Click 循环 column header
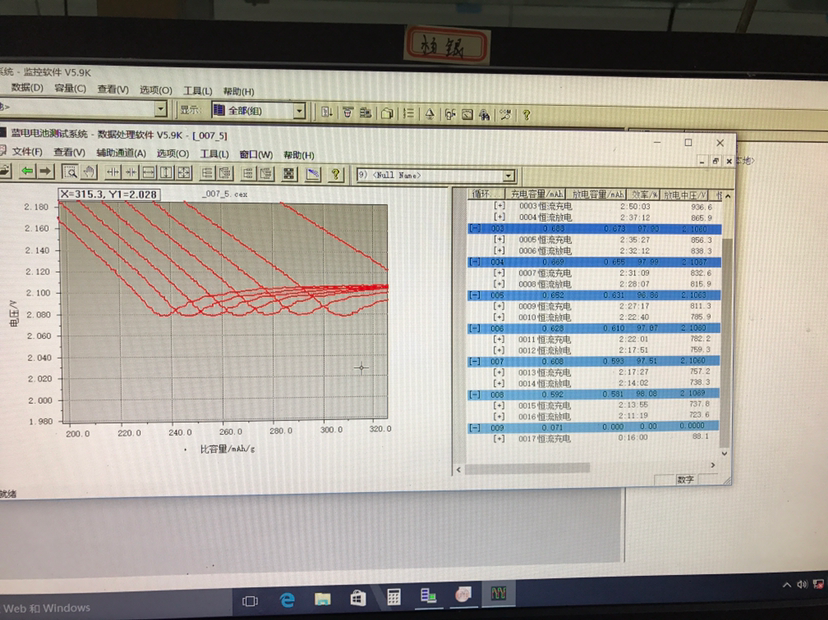Screen dimensions: 828x620 click(x=486, y=194)
